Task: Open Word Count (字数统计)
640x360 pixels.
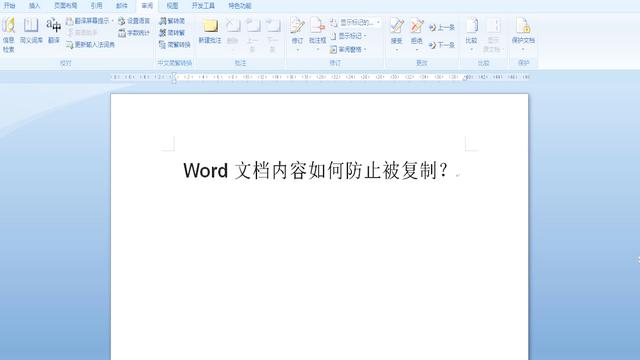Action: click(x=134, y=33)
